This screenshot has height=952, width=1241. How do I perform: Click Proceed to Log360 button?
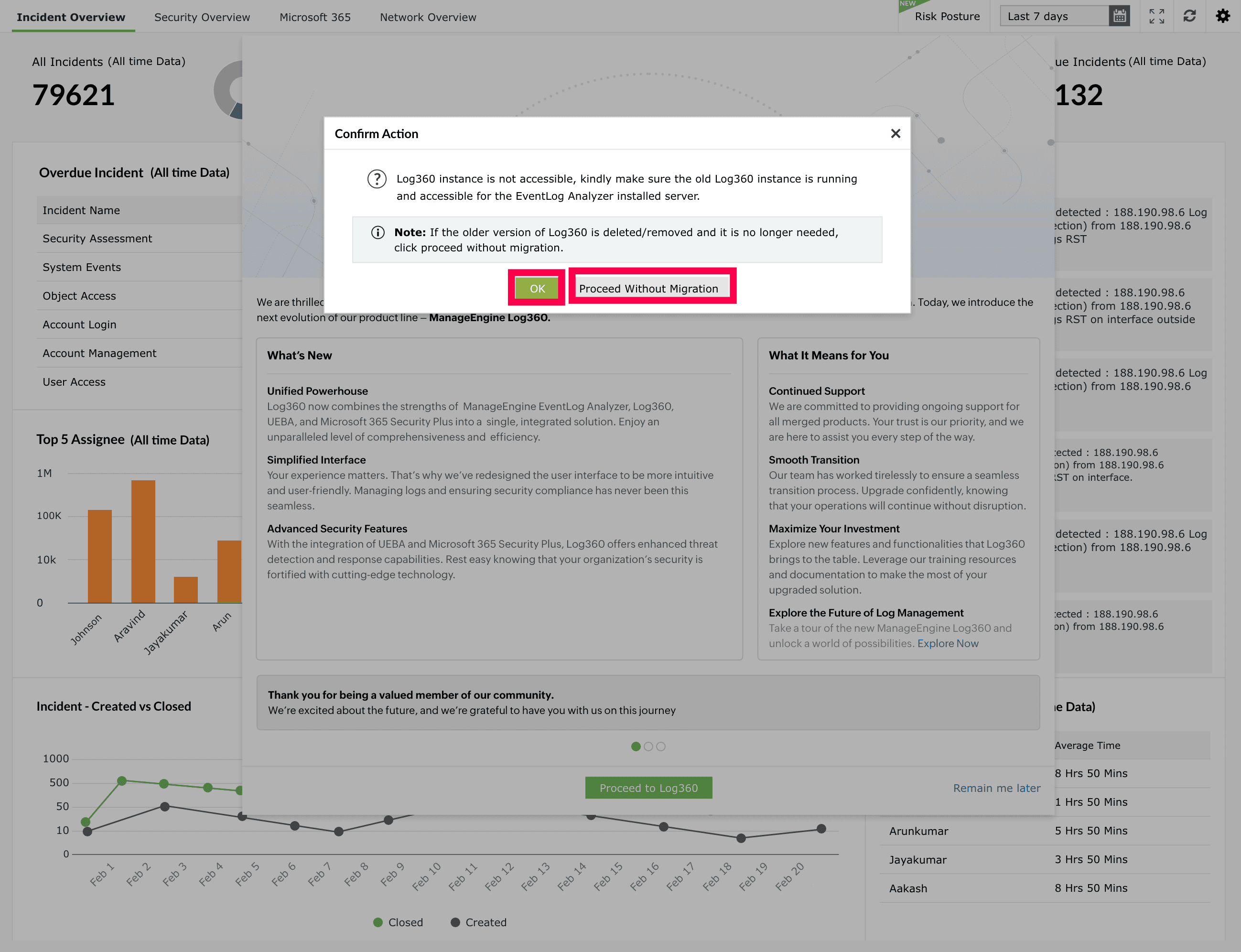tap(648, 788)
